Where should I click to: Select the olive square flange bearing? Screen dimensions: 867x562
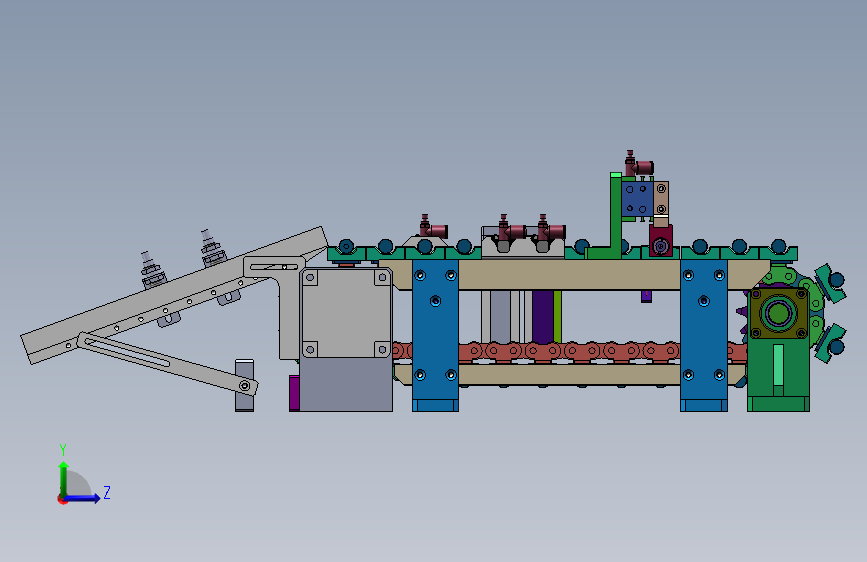click(778, 313)
